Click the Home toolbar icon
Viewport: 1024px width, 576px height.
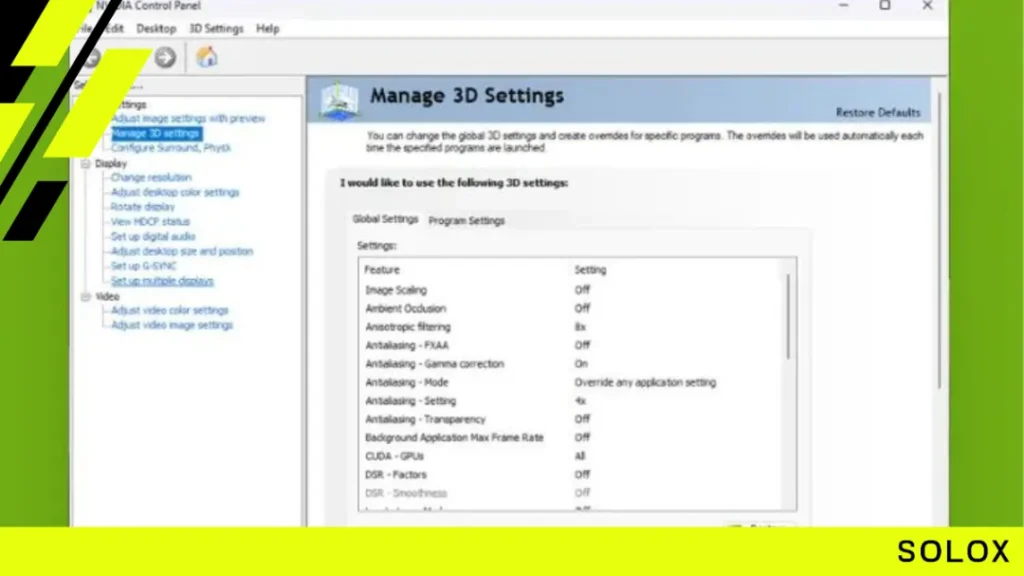click(x=206, y=57)
